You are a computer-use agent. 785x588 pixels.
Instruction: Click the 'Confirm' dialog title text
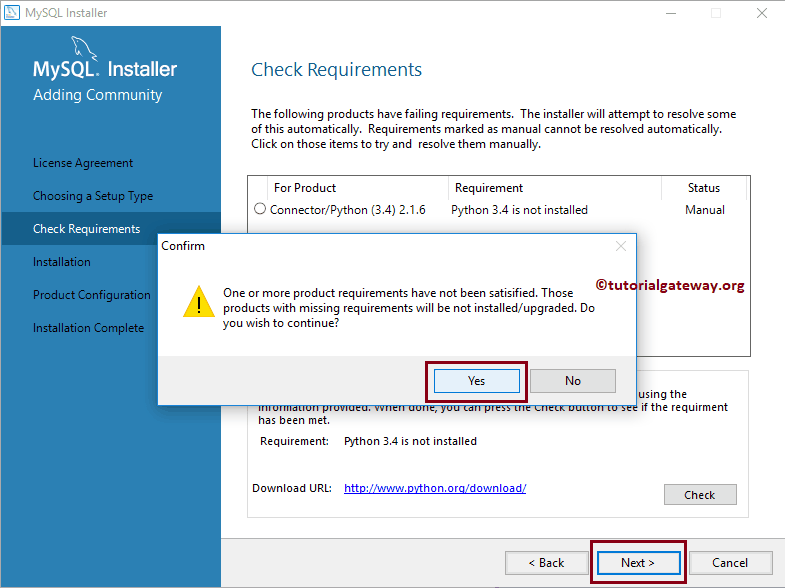pyautogui.click(x=183, y=246)
